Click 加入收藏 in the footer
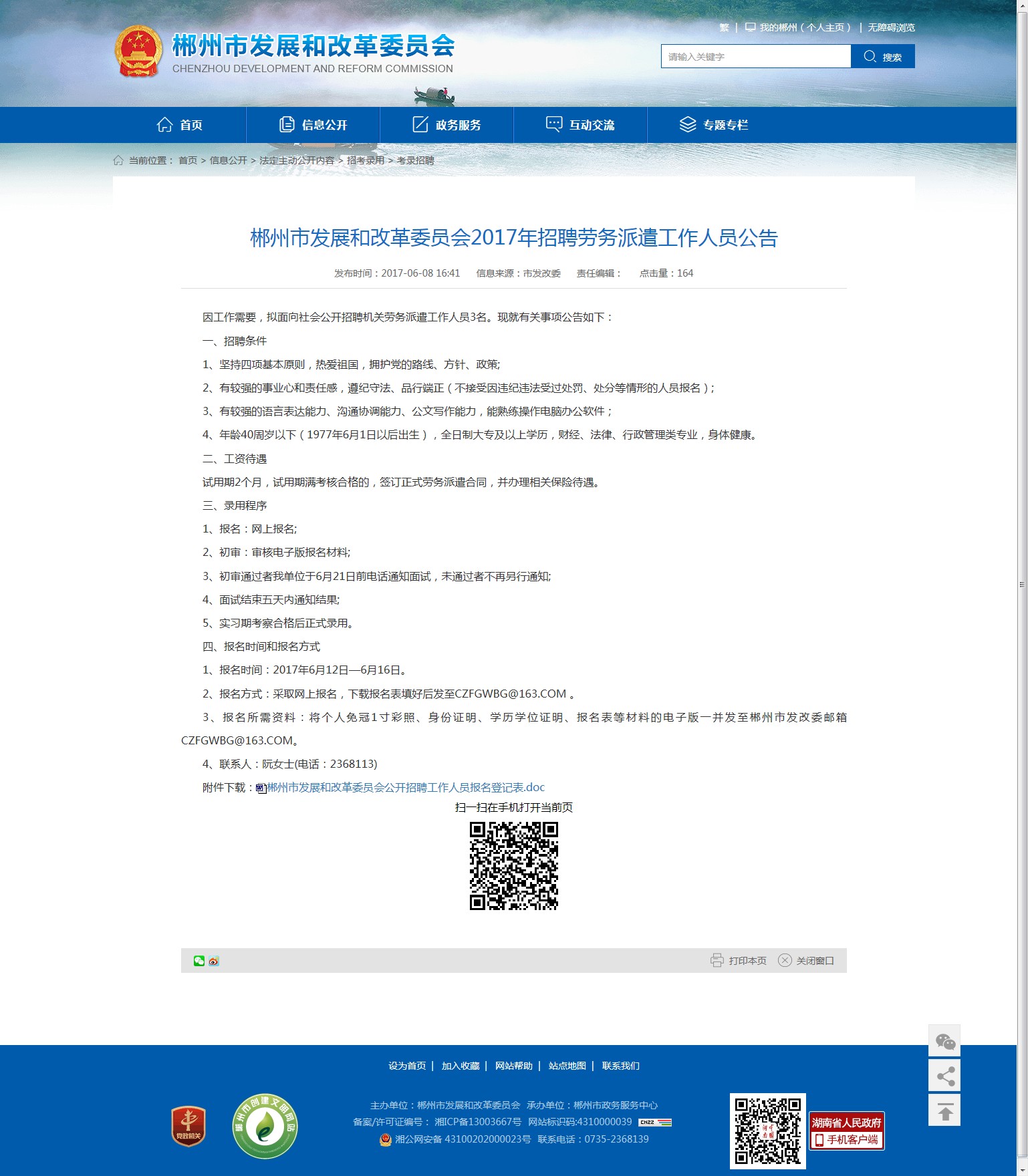Viewport: 1028px width, 1176px height. pyautogui.click(x=461, y=1066)
